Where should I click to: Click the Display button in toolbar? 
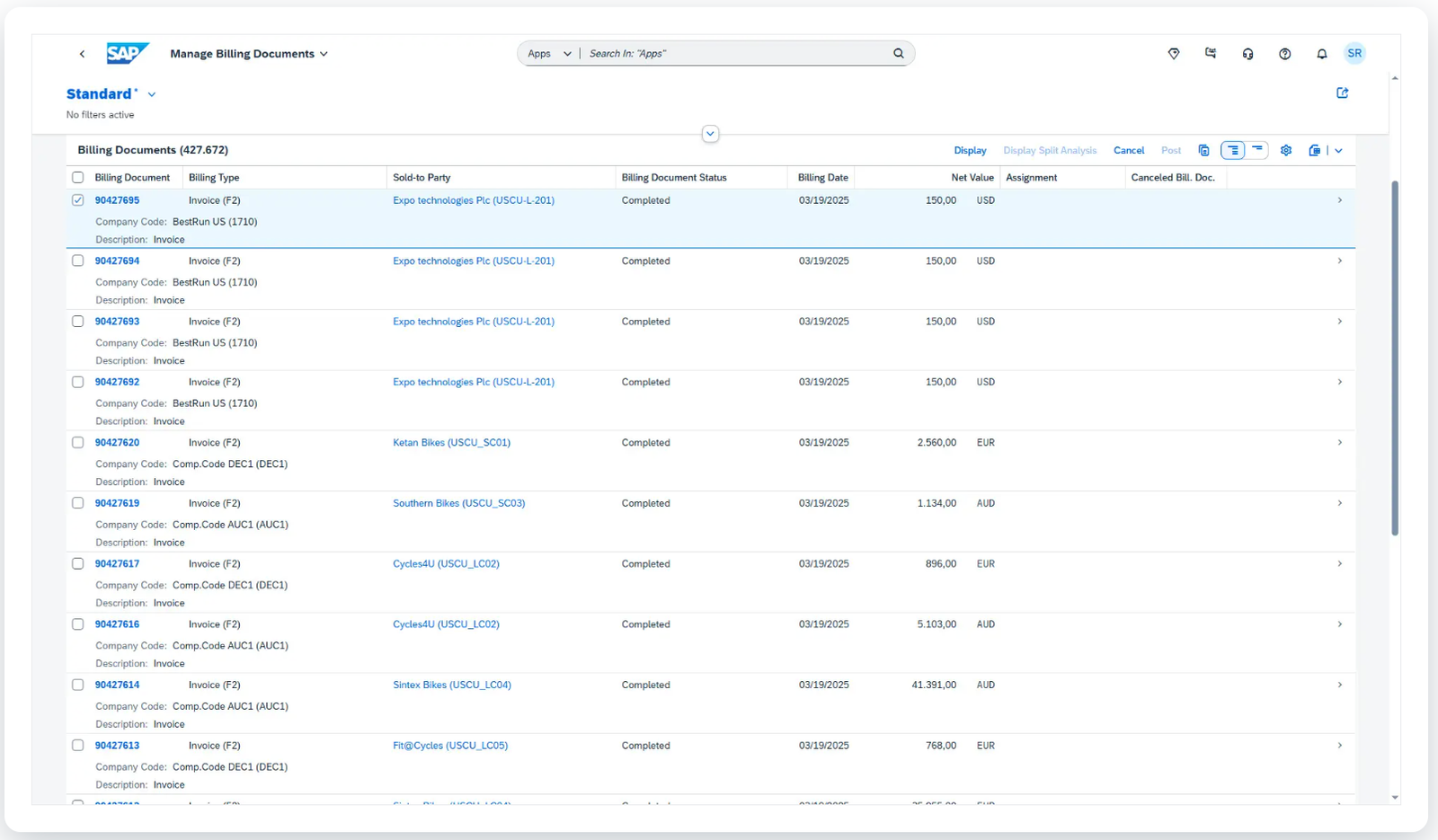(x=970, y=151)
